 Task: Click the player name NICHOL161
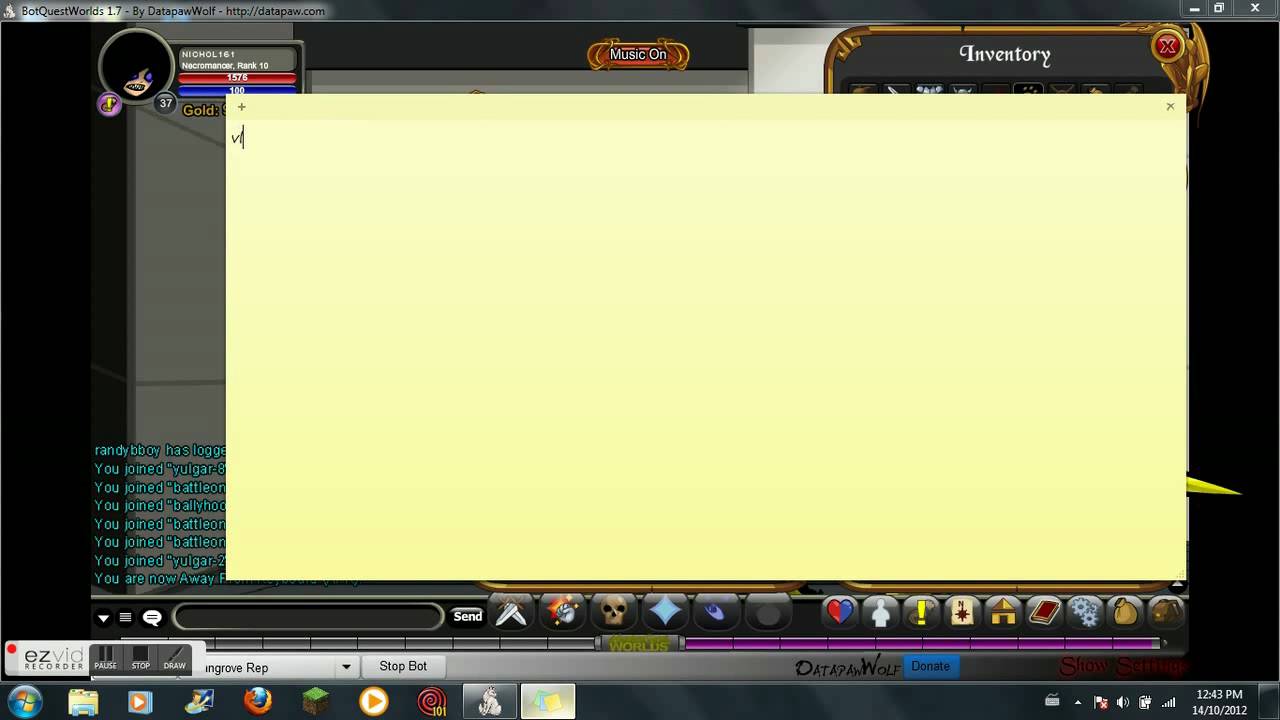coord(208,54)
